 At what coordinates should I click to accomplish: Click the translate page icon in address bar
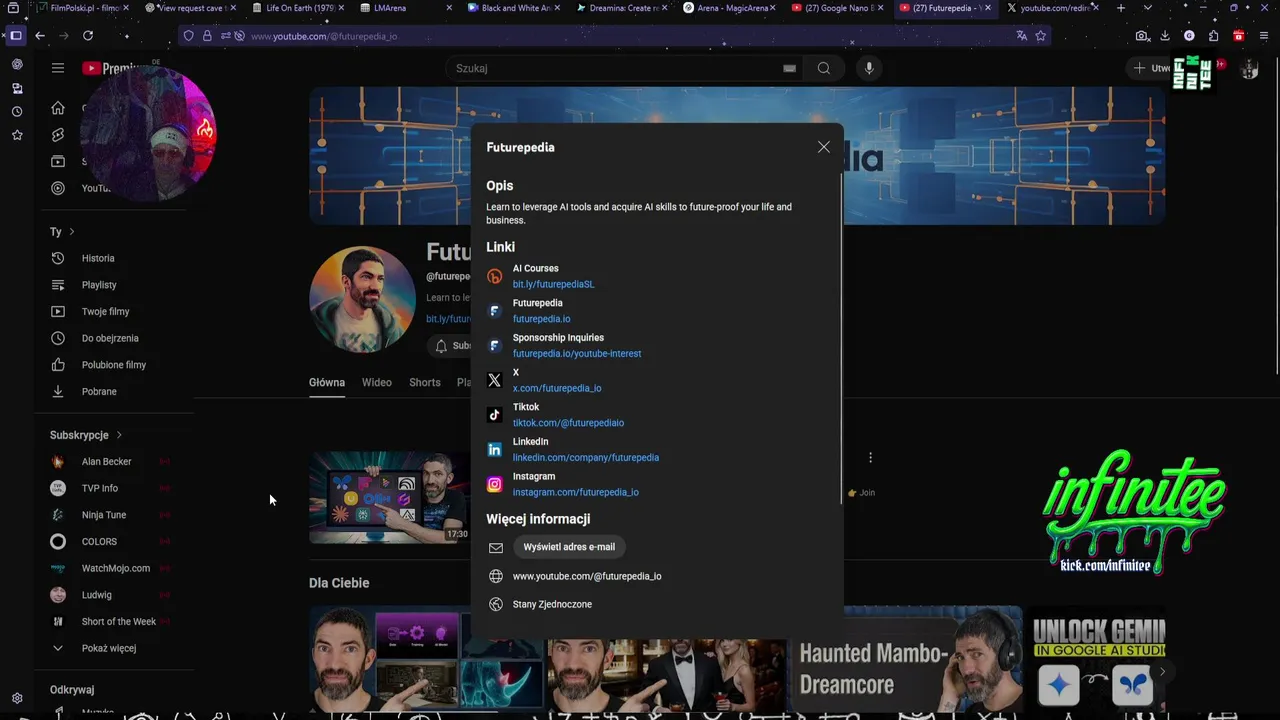click(x=1021, y=35)
